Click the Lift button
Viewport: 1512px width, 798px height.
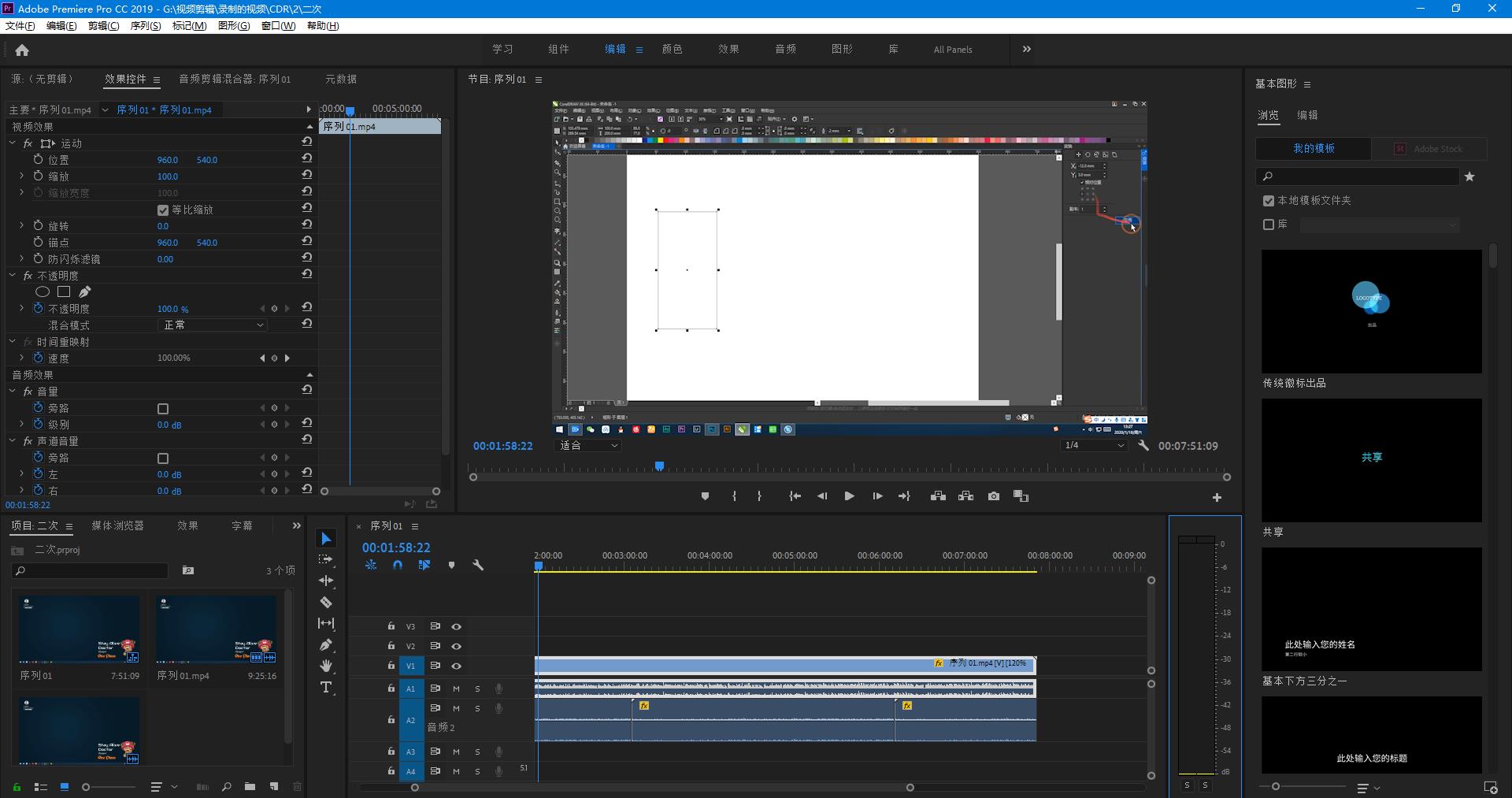point(938,496)
